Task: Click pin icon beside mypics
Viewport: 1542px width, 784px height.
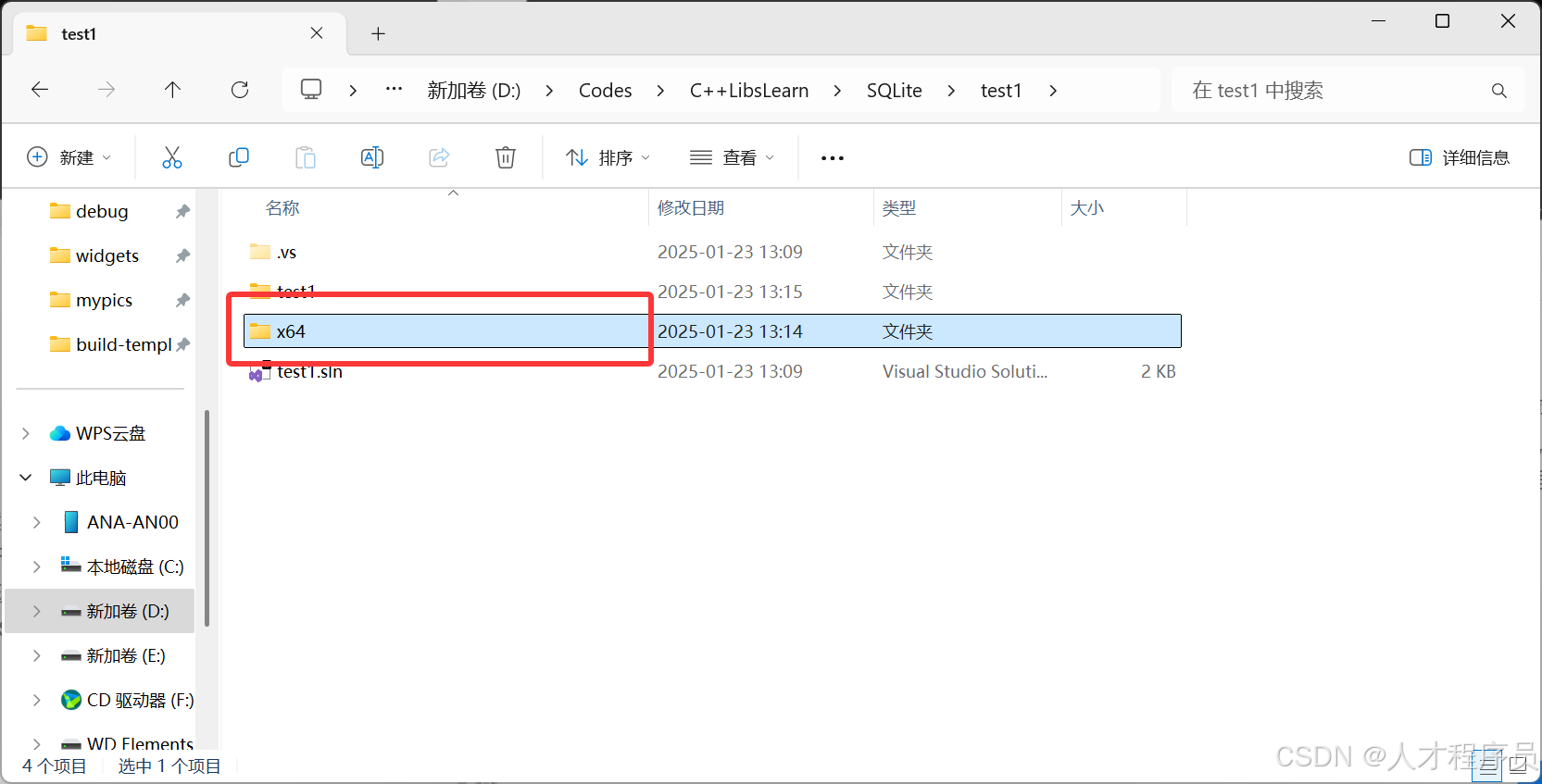Action: click(x=182, y=300)
